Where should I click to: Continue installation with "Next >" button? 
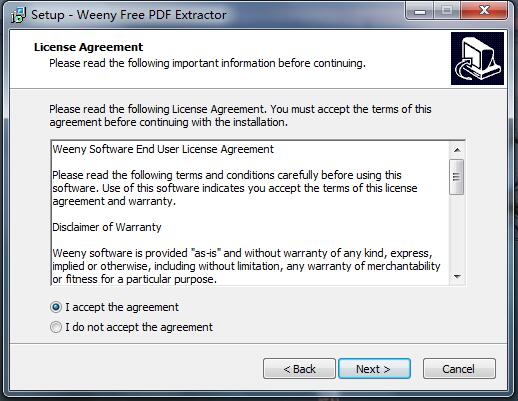click(x=374, y=369)
